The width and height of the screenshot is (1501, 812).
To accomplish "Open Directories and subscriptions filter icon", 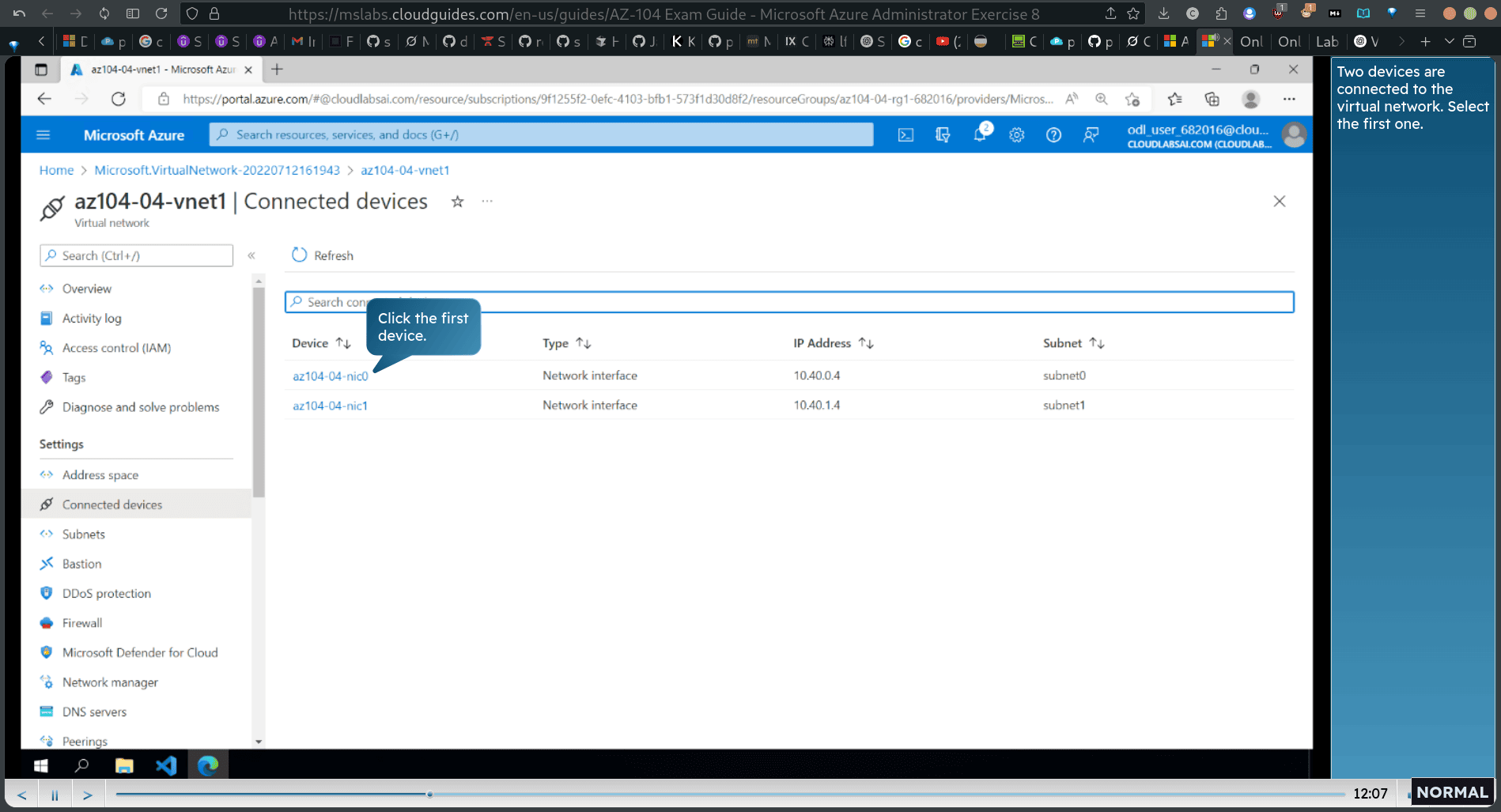I will coord(943,135).
